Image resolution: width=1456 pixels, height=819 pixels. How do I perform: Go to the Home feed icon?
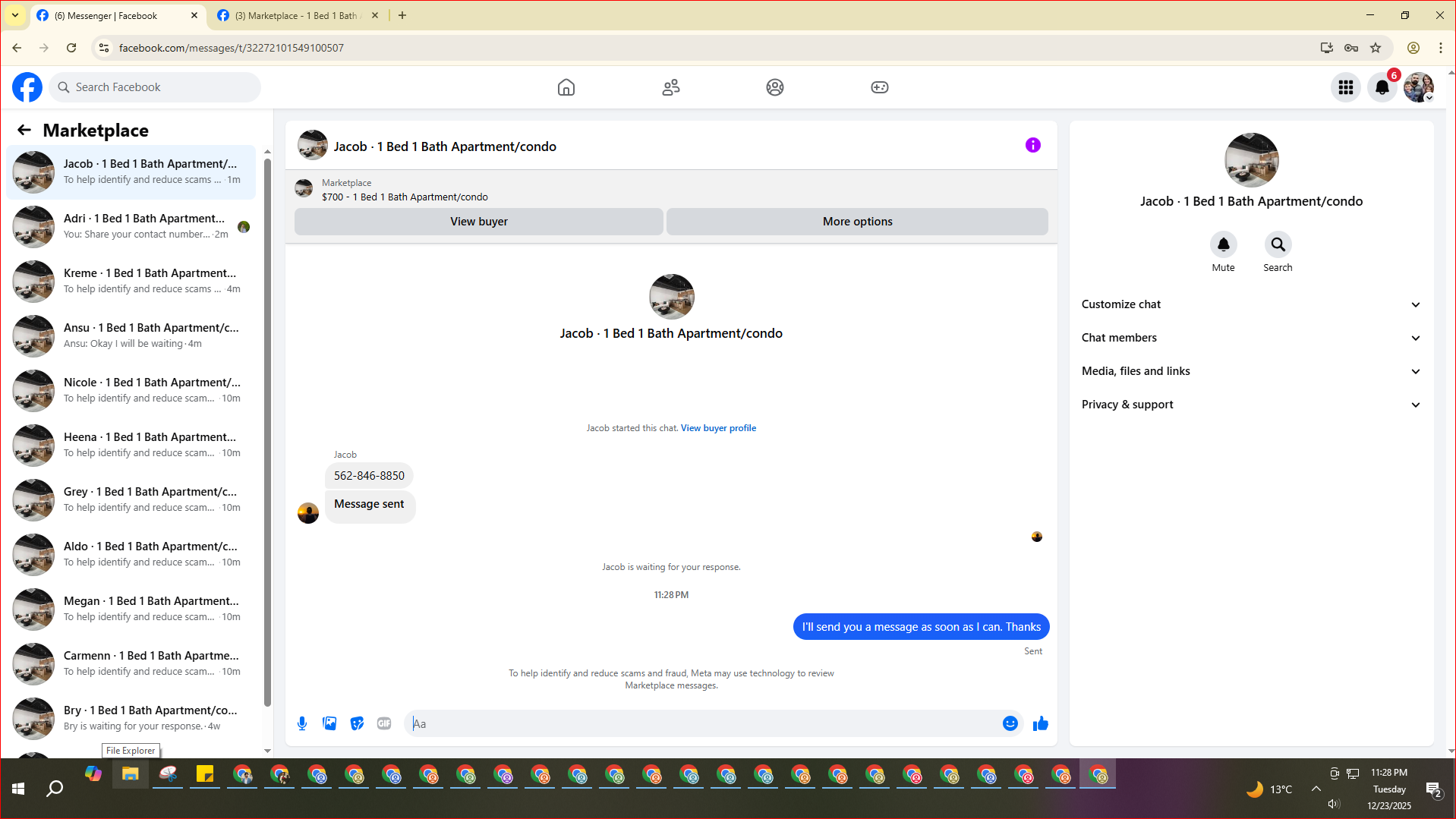click(x=566, y=87)
